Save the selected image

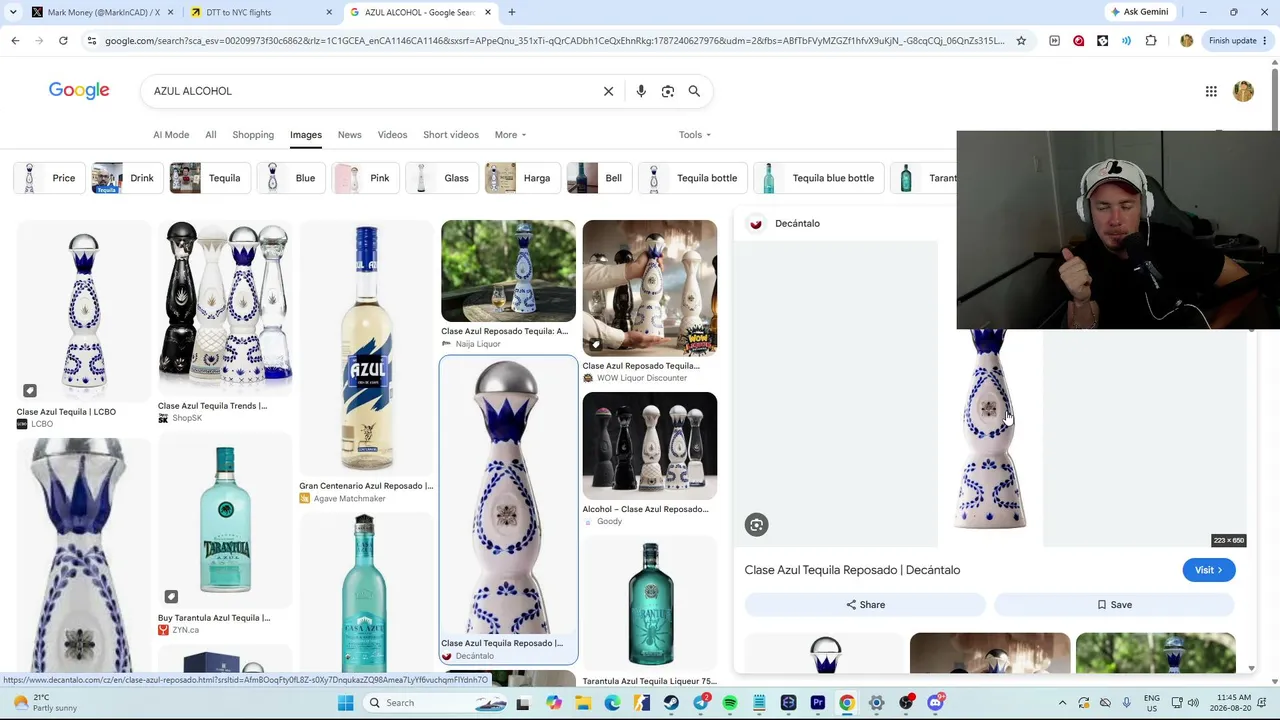click(1114, 605)
